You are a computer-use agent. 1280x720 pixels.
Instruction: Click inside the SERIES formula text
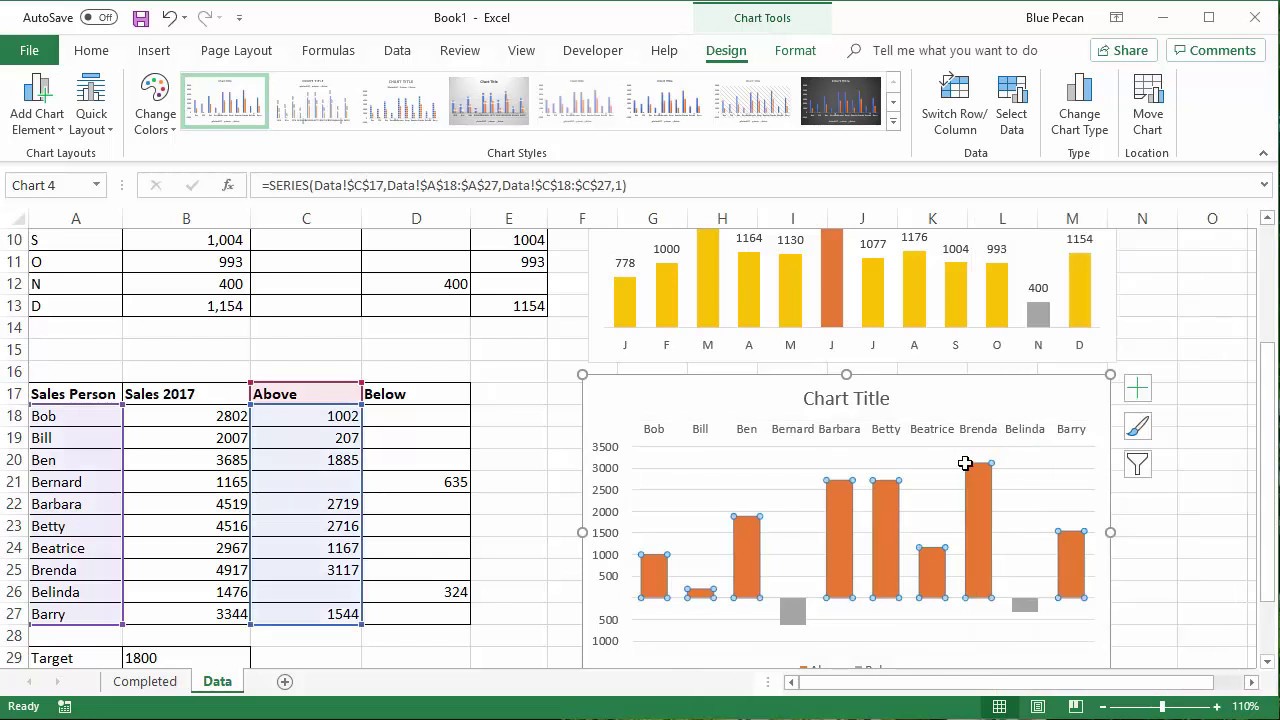click(x=444, y=185)
